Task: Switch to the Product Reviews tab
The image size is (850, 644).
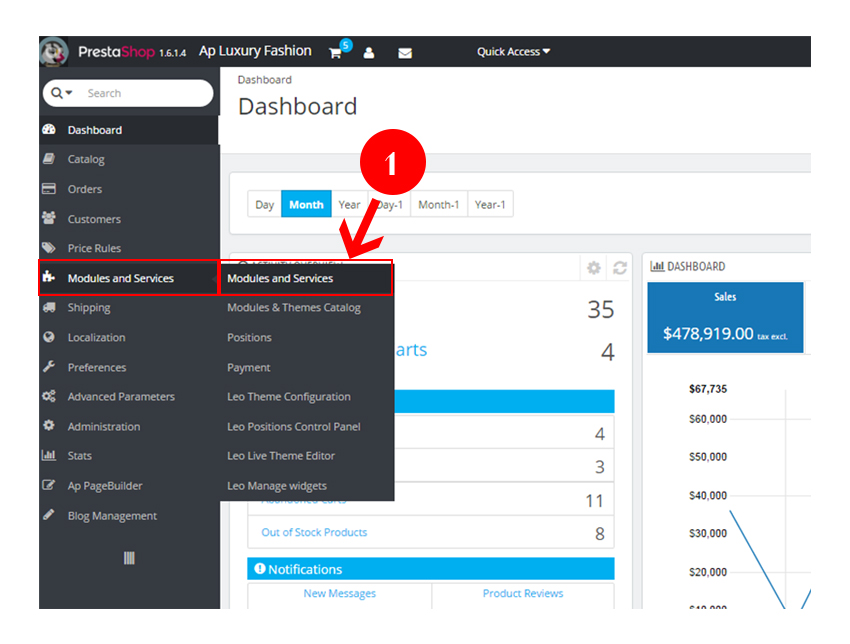Action: 522,594
